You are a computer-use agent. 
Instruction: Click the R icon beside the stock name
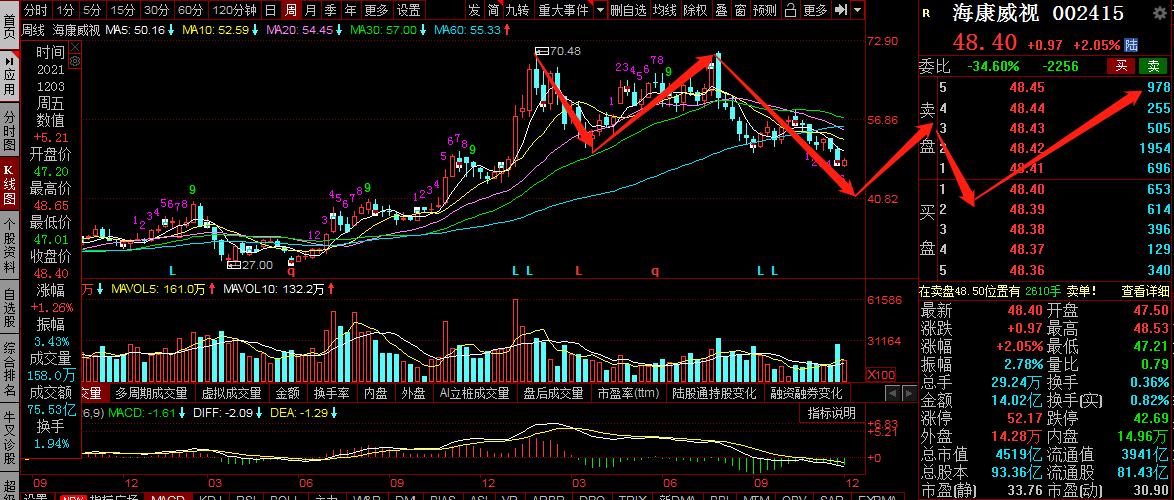tap(926, 14)
